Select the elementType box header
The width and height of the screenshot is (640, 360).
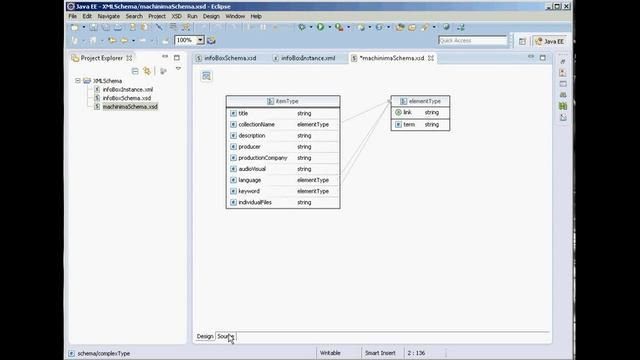point(420,101)
